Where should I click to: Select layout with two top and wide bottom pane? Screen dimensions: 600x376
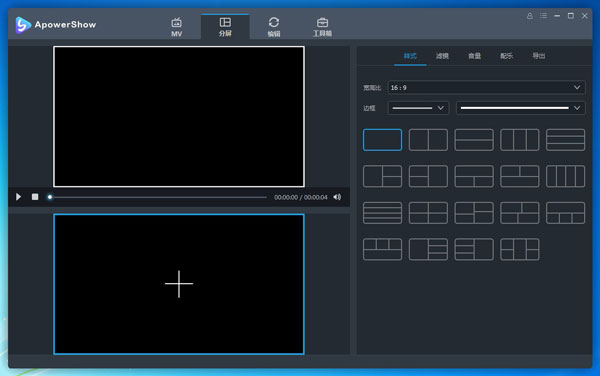click(x=520, y=176)
